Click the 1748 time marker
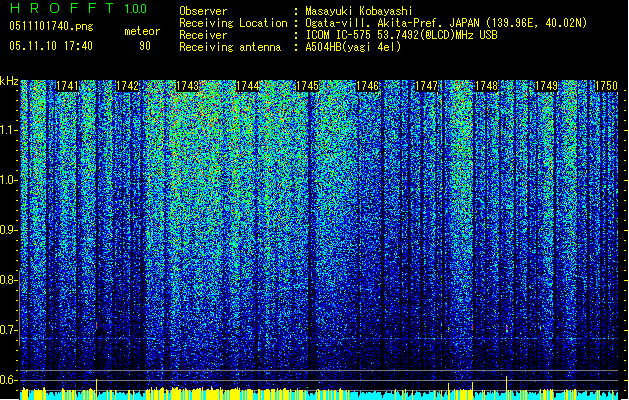This screenshot has width=629, height=400. [486, 86]
